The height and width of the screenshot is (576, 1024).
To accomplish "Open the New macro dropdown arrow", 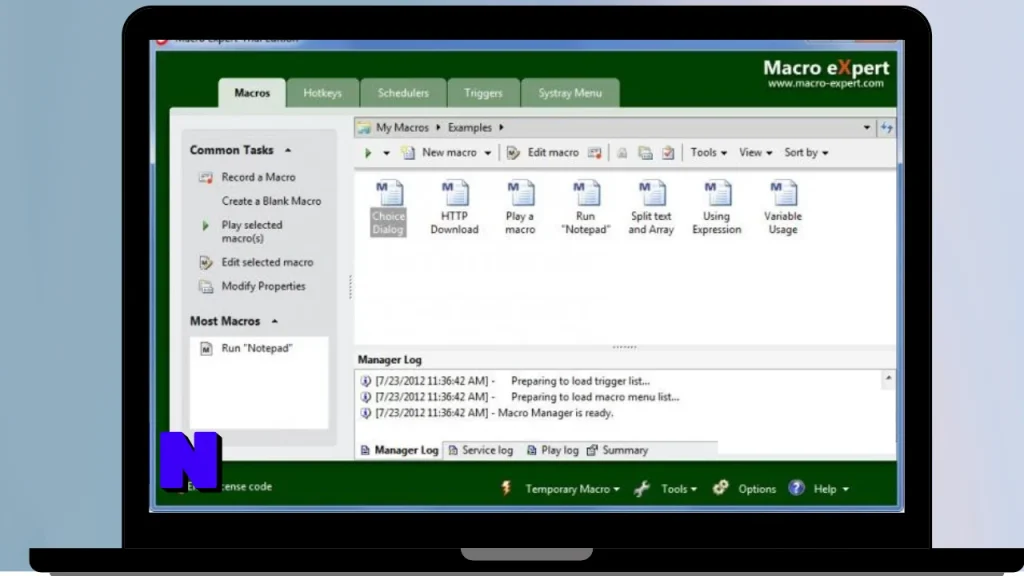I will click(487, 153).
